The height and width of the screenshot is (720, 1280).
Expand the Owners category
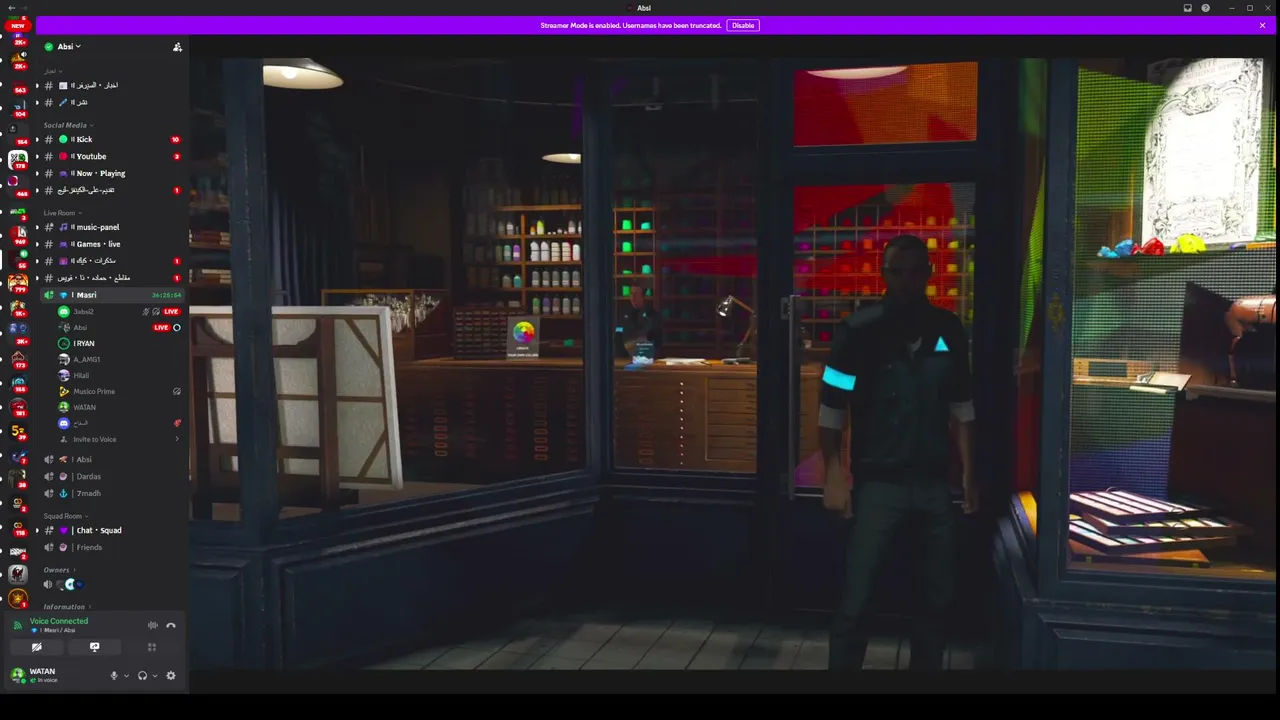59,570
